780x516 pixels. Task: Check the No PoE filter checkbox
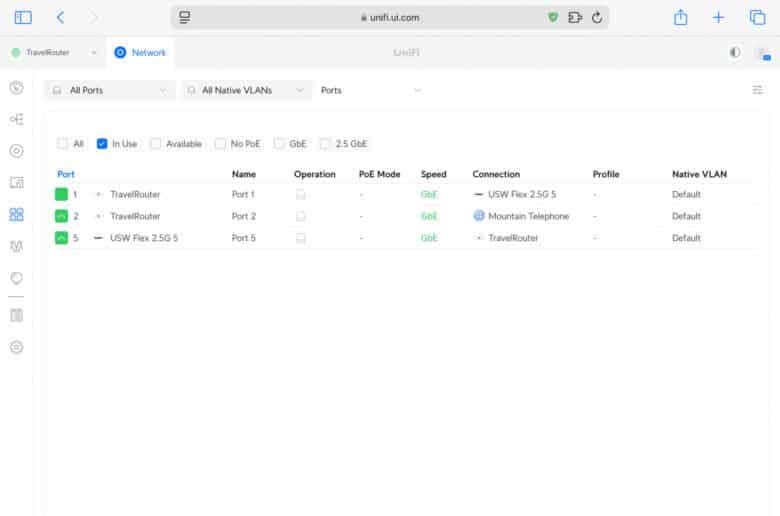[x=220, y=144]
